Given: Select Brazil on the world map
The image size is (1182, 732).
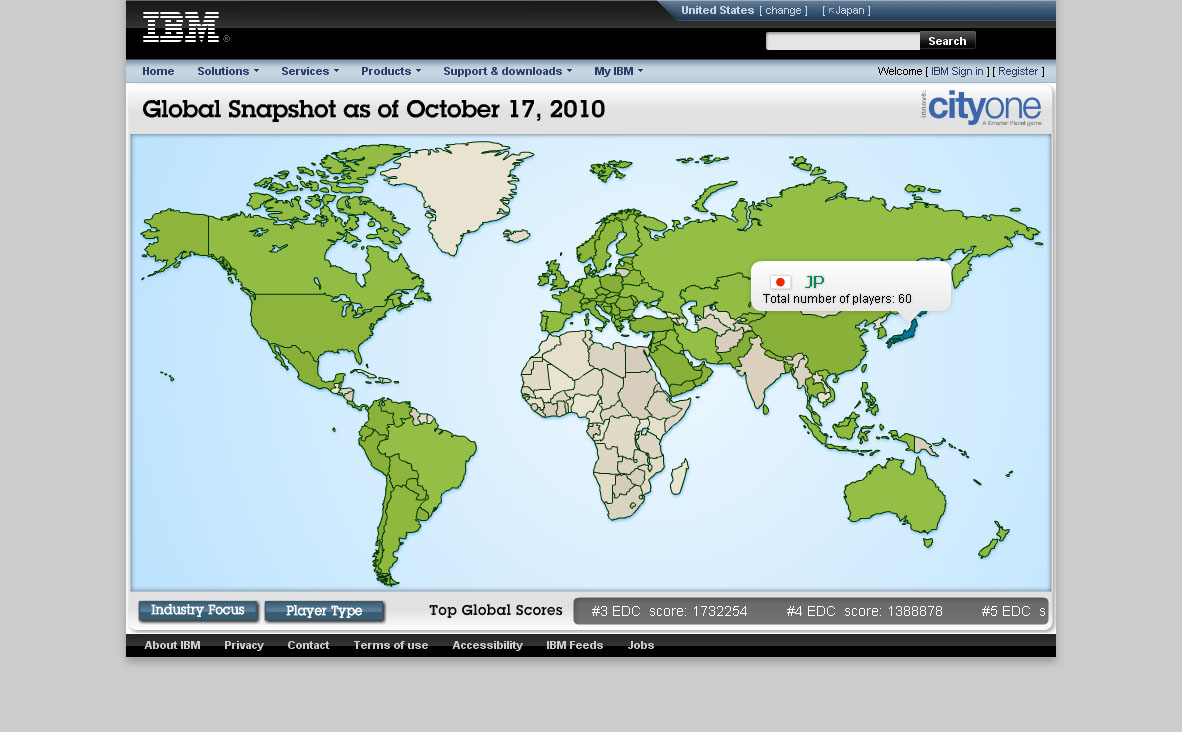Looking at the screenshot, I should coord(428,459).
